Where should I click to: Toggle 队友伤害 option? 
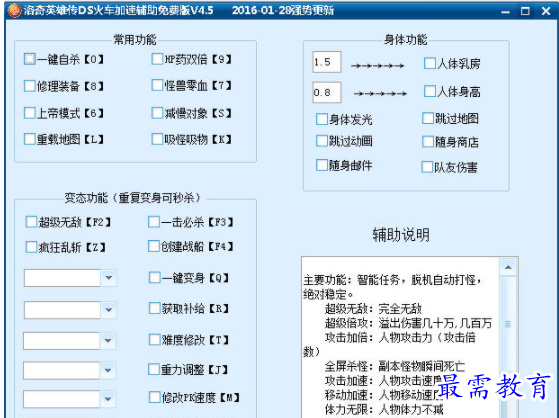tap(427, 167)
